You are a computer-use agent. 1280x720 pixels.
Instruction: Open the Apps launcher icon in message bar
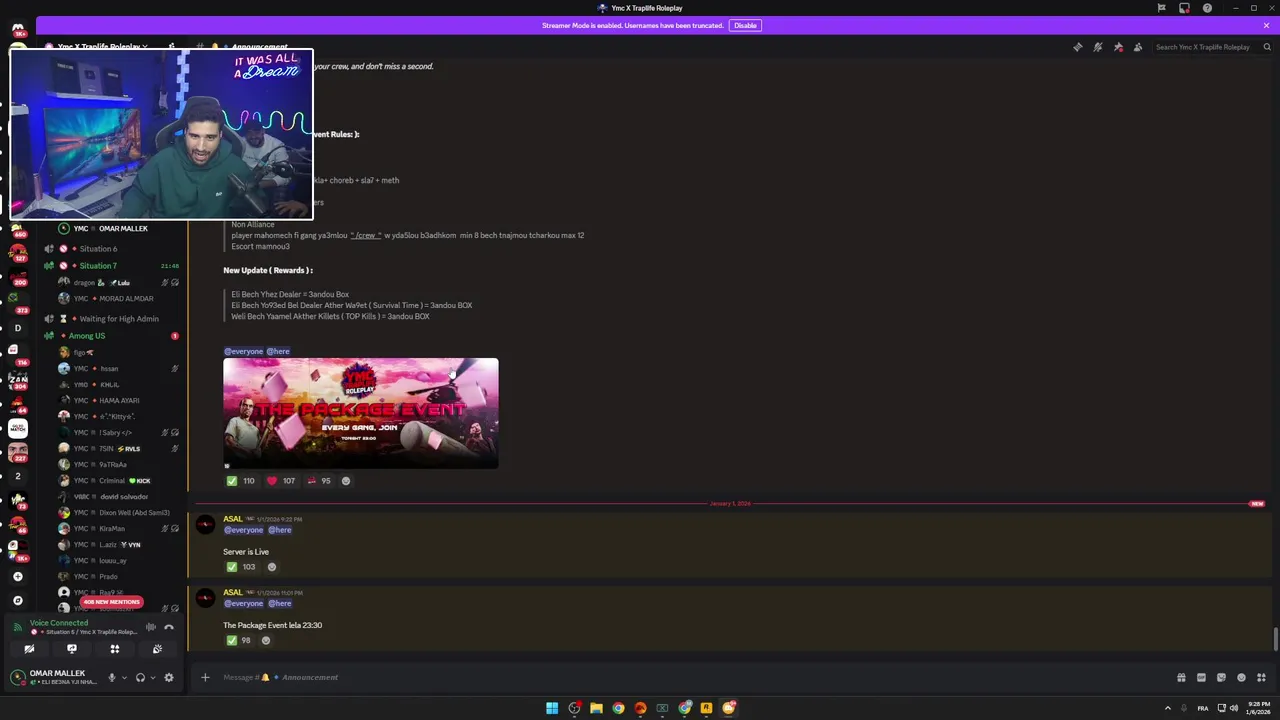click(x=1261, y=677)
